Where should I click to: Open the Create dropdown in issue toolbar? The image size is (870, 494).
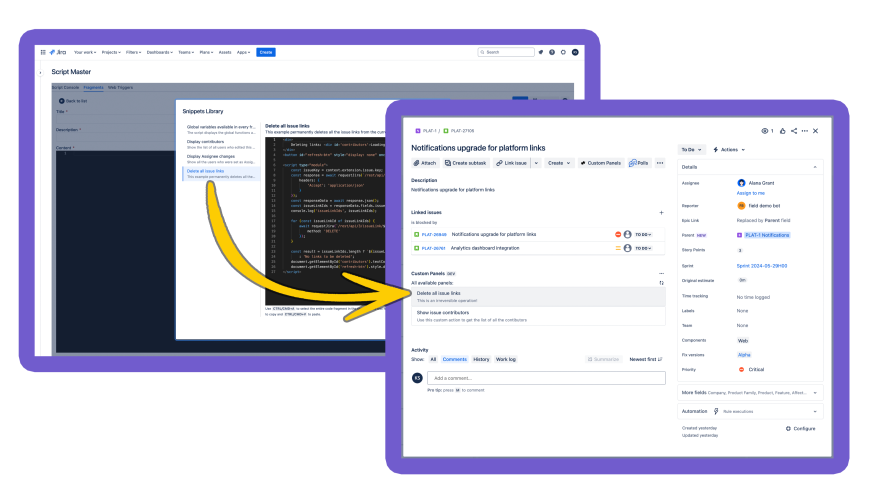(559, 163)
